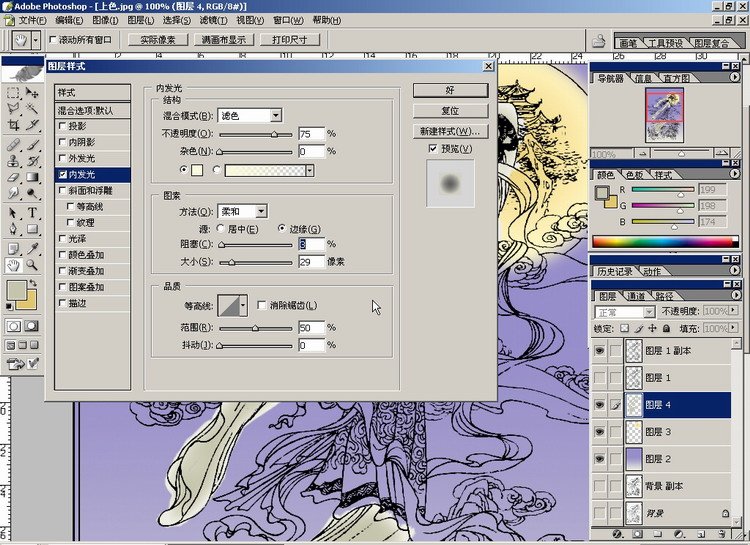Select the Type tool
The image size is (750, 545).
32,213
